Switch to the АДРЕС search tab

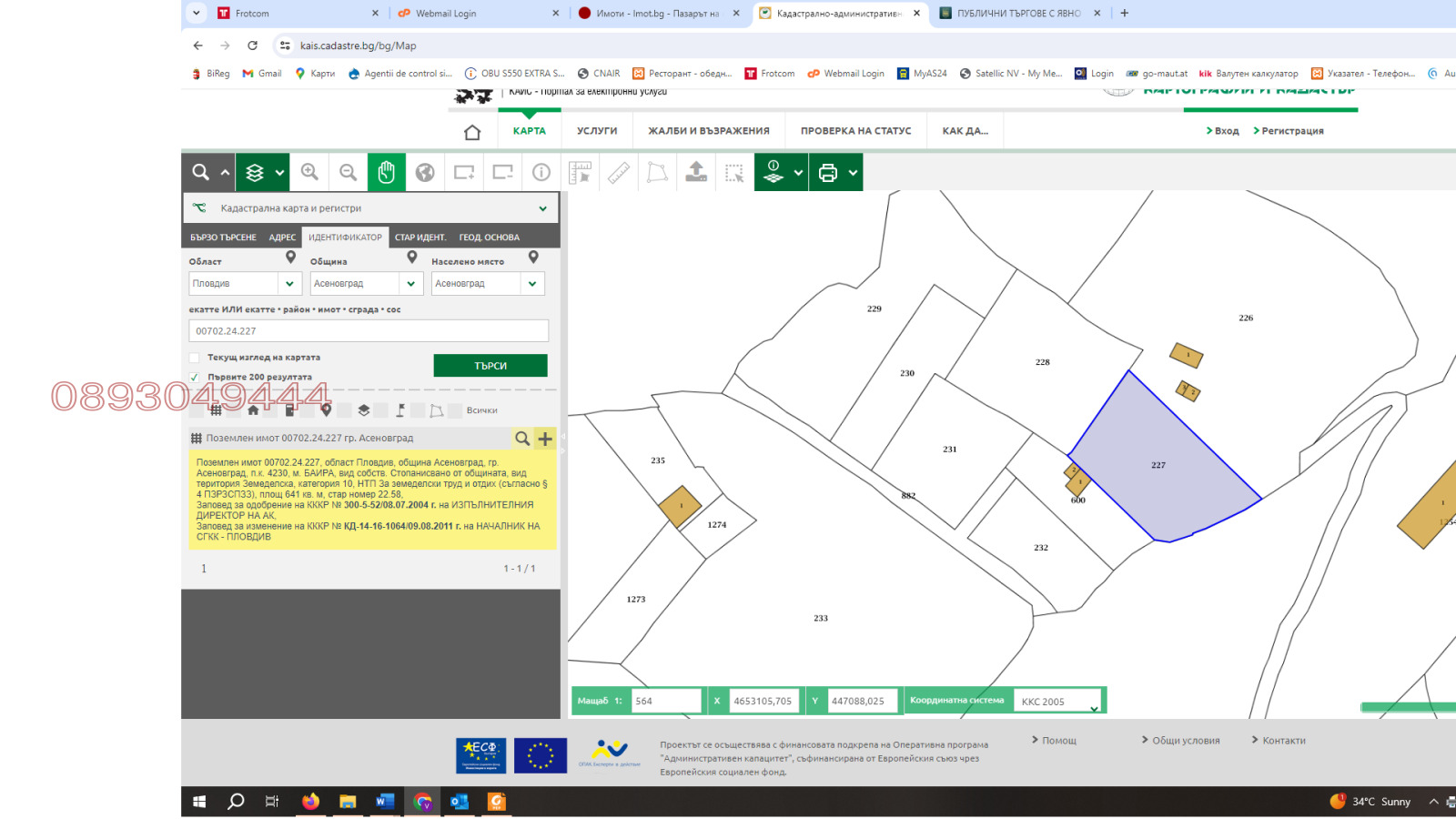[282, 238]
